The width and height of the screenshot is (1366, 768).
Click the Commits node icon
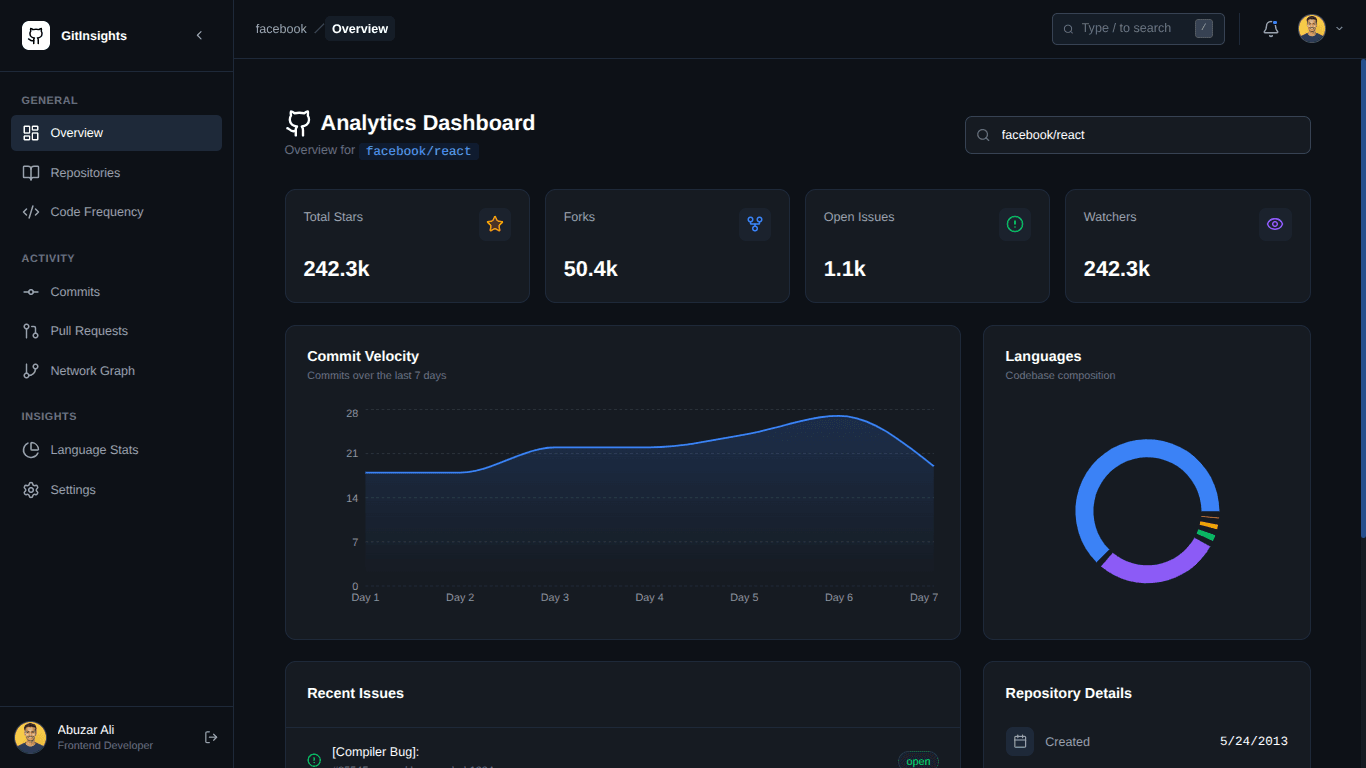tap(31, 292)
